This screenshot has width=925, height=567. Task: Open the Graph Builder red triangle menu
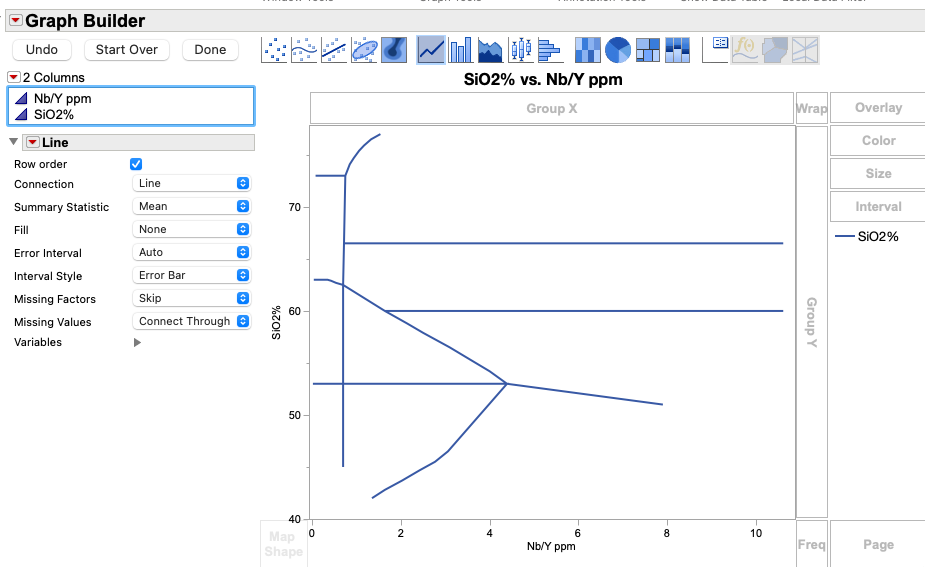tap(16, 21)
